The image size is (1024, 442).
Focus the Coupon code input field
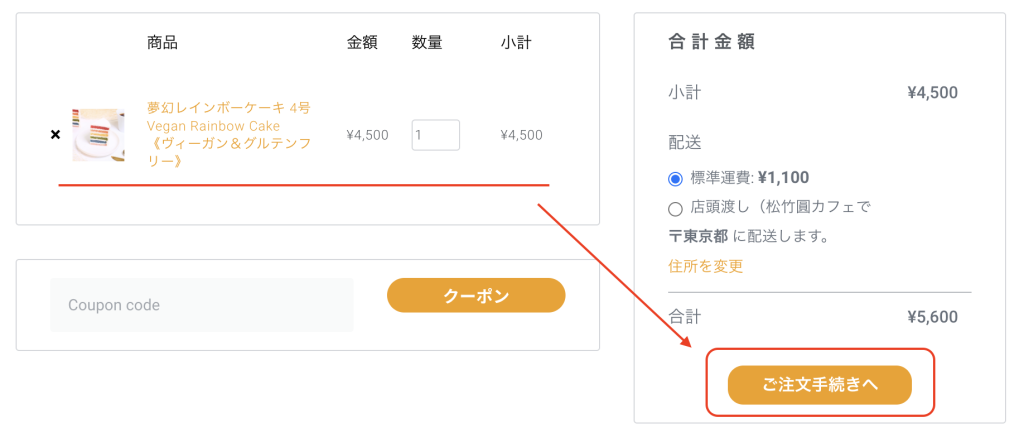pos(202,305)
